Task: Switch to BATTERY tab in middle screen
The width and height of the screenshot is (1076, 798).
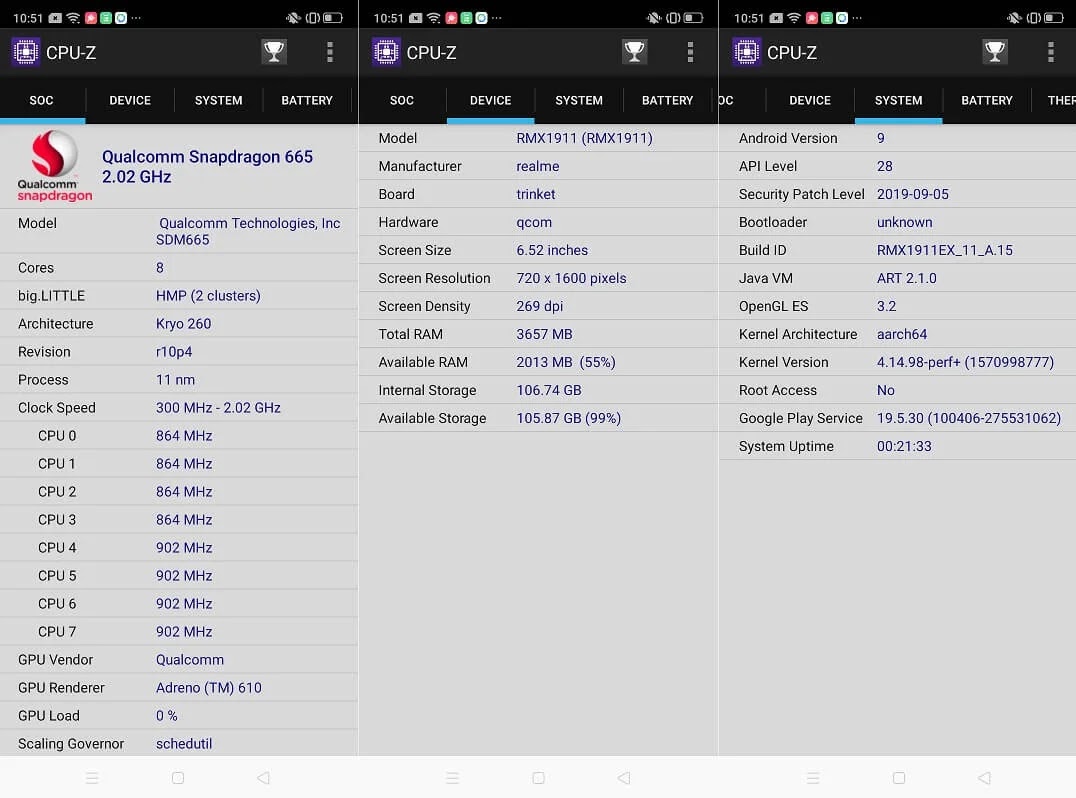Action: (667, 100)
